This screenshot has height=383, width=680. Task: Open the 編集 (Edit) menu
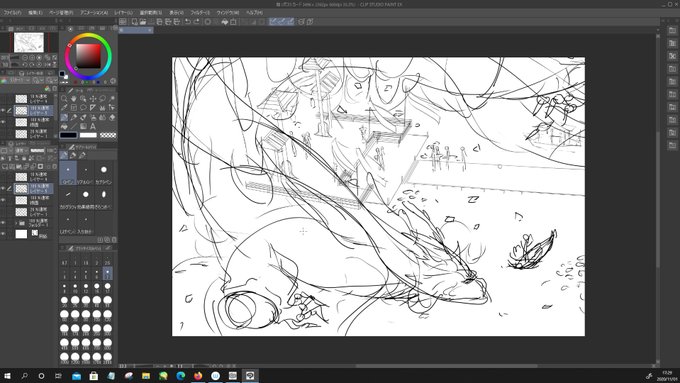(x=36, y=13)
